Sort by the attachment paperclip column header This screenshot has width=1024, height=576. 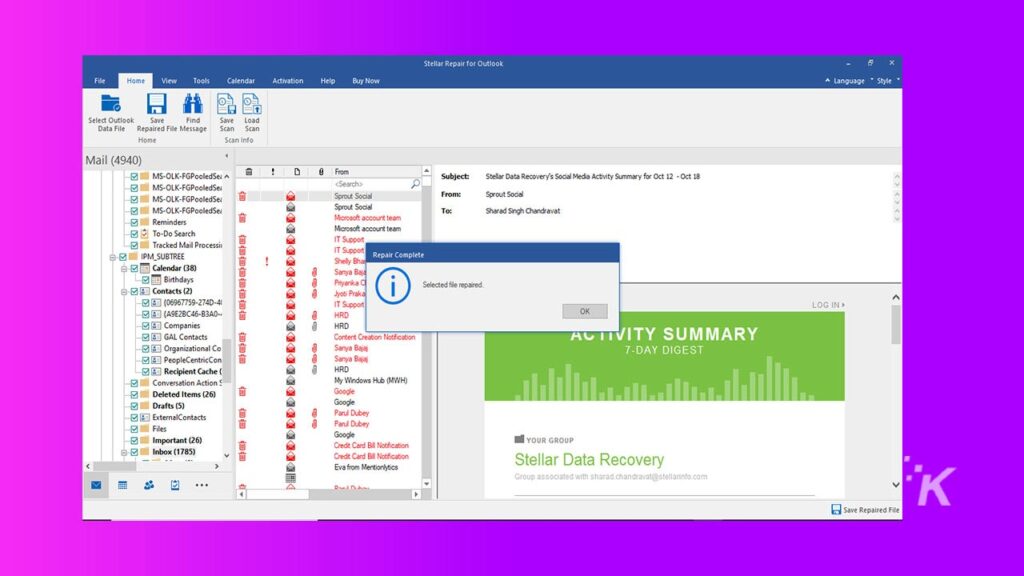click(x=321, y=172)
